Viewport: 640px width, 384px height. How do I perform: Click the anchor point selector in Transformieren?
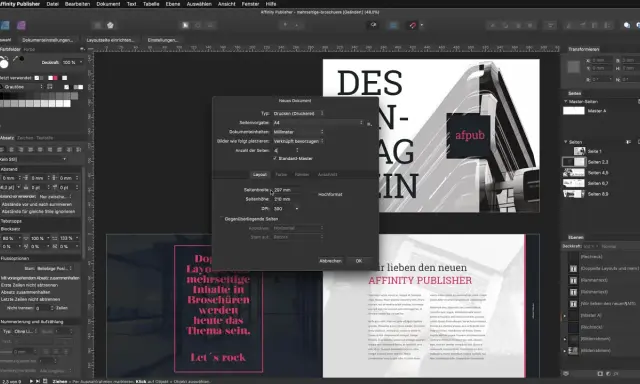click(x=574, y=67)
